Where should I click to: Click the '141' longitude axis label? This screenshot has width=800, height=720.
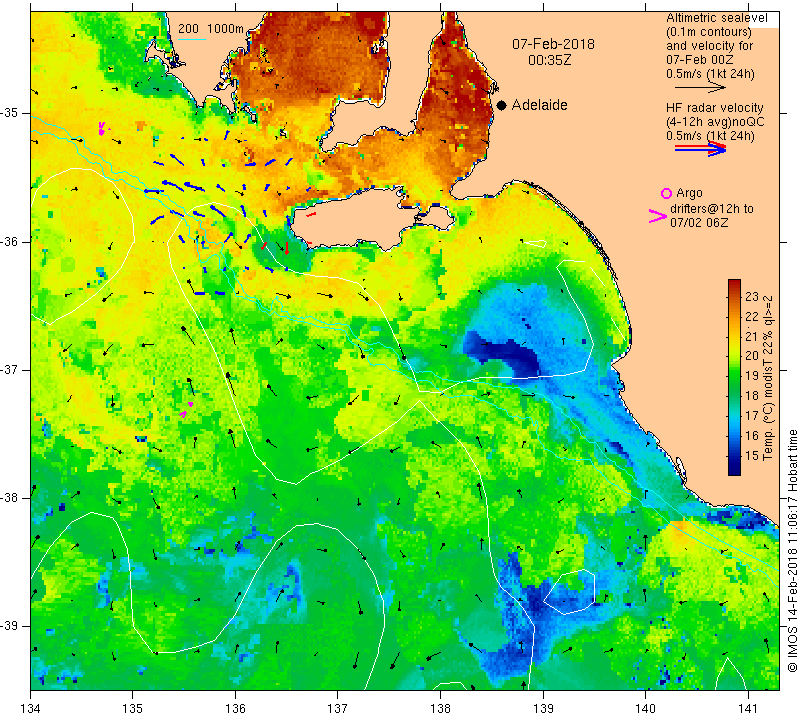tap(748, 708)
